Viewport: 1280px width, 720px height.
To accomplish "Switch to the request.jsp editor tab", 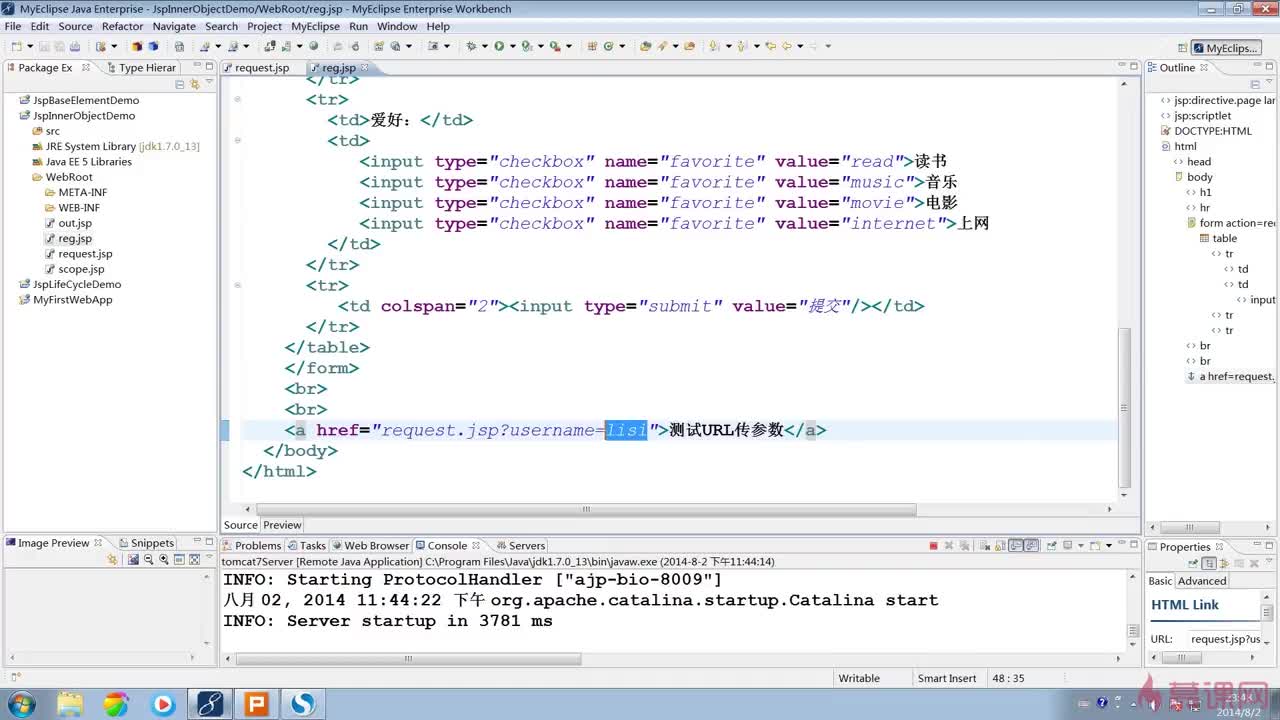I will [x=261, y=67].
